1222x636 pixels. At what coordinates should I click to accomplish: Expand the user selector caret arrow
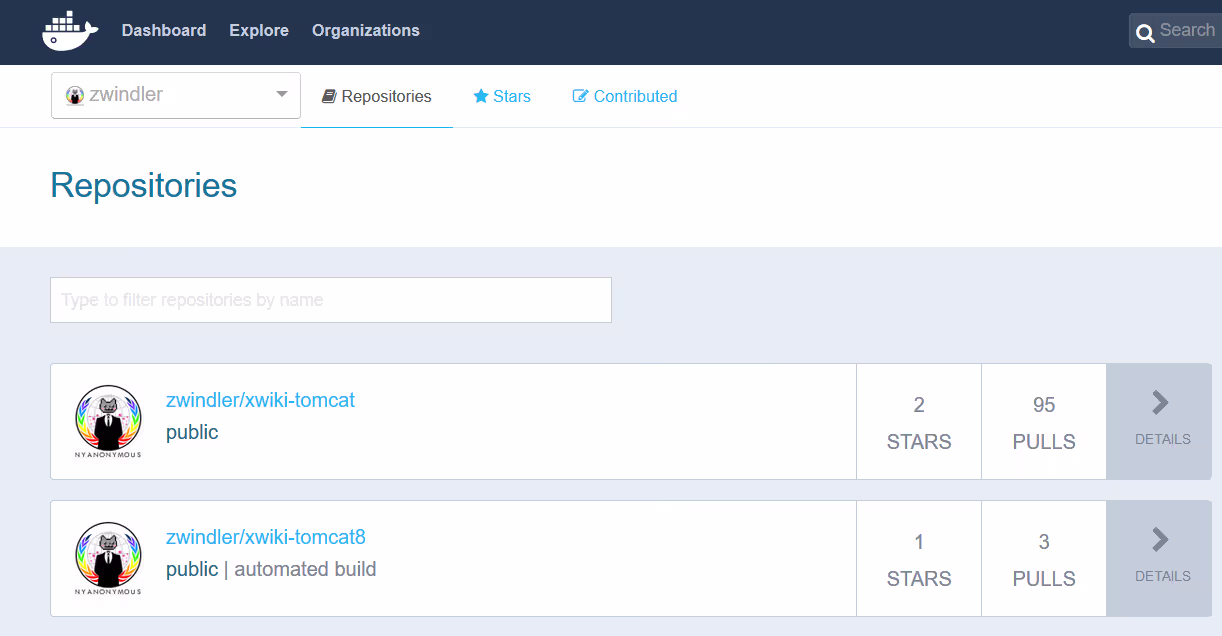pos(281,95)
